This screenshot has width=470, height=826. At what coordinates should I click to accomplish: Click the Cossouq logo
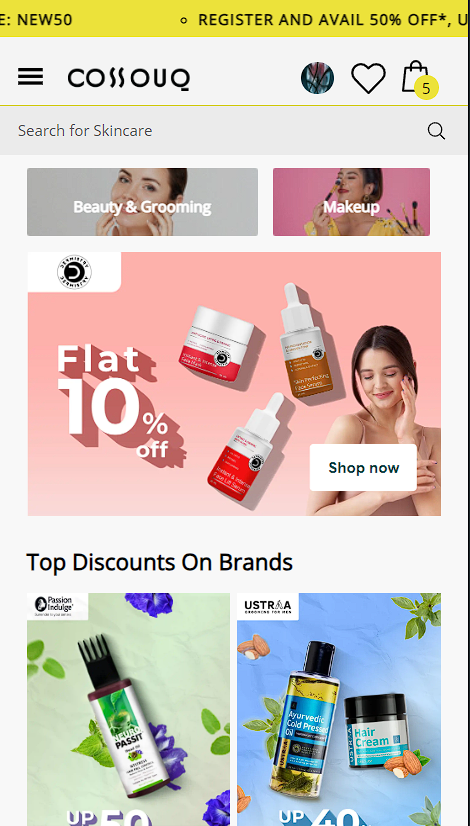(x=129, y=79)
